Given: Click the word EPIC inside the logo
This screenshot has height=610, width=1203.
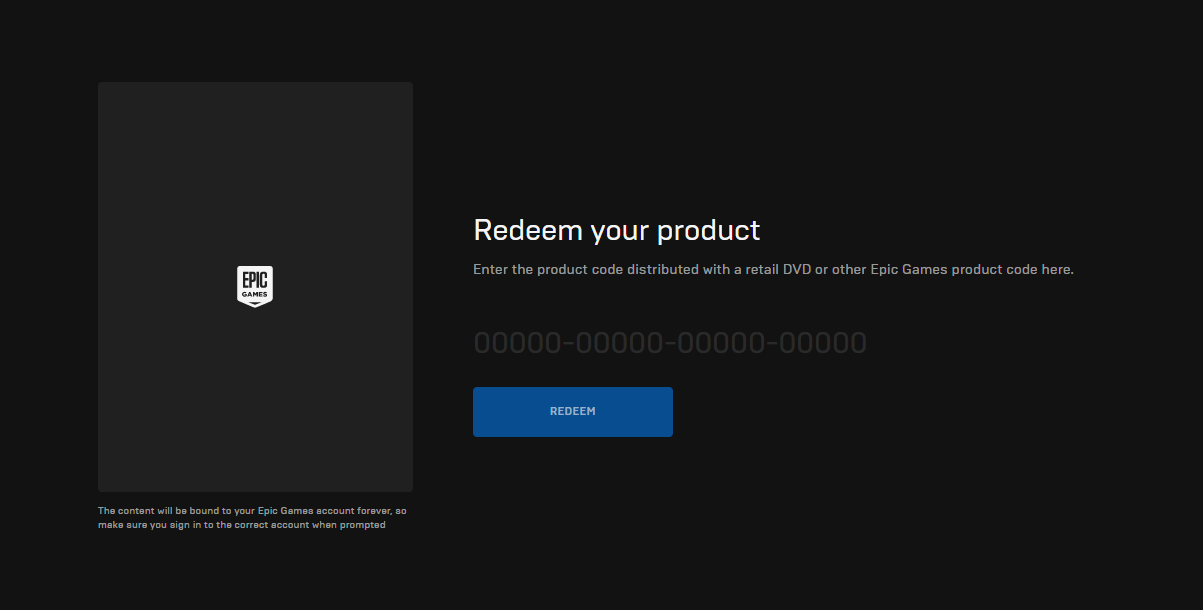Looking at the screenshot, I should [255, 280].
